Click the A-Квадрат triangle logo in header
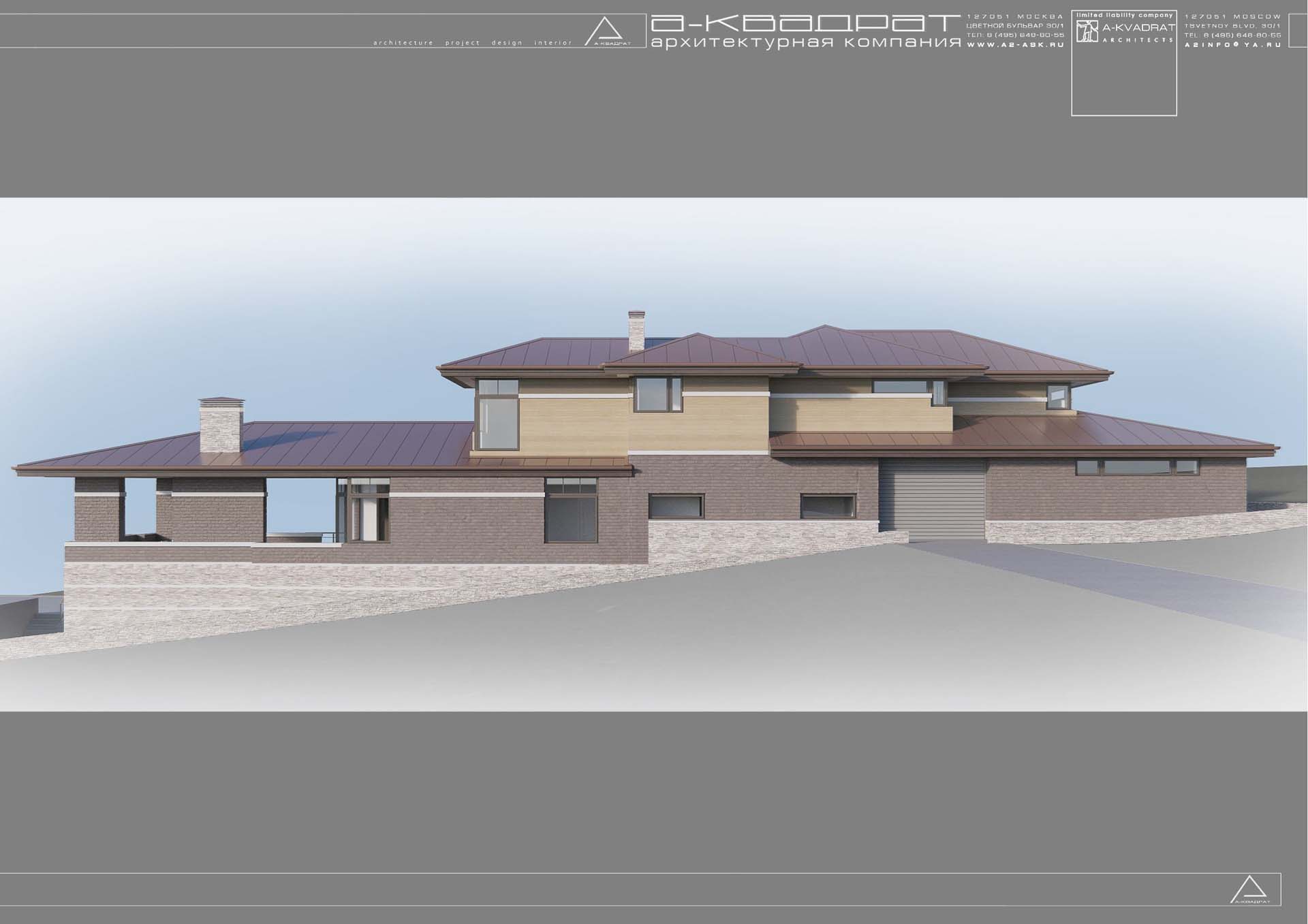The height and width of the screenshot is (924, 1308). 608,31
